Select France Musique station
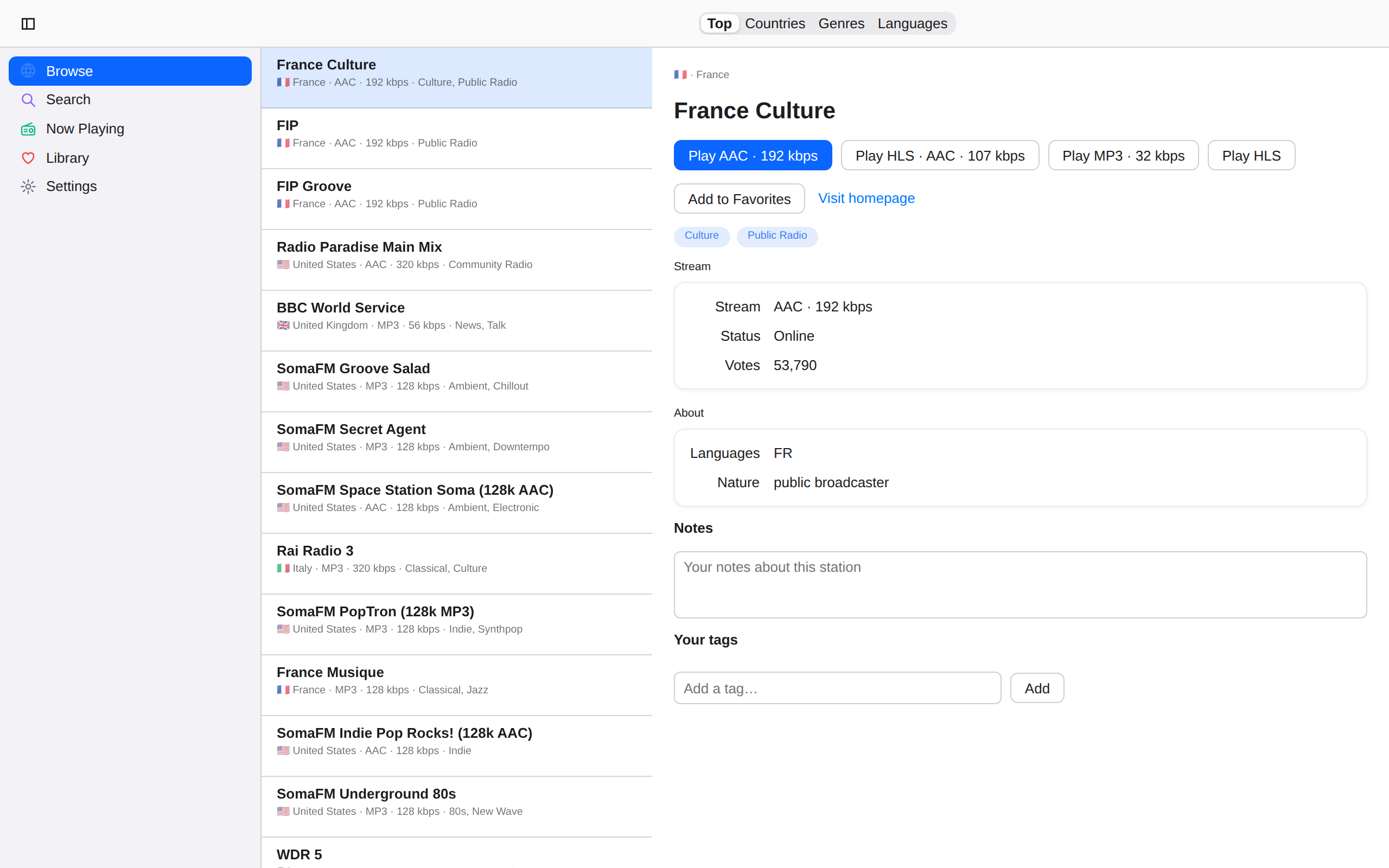The height and width of the screenshot is (868, 1389). coord(456,685)
